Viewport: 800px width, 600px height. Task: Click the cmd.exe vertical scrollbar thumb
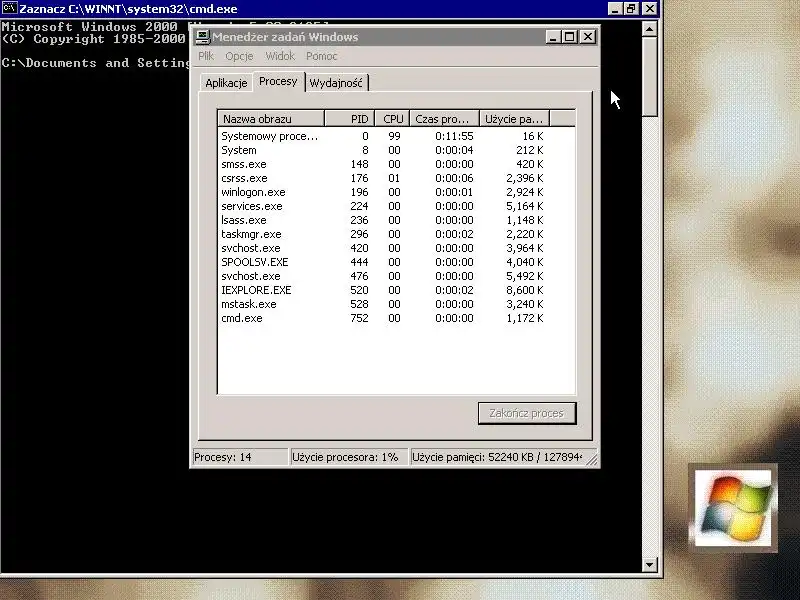(x=649, y=77)
